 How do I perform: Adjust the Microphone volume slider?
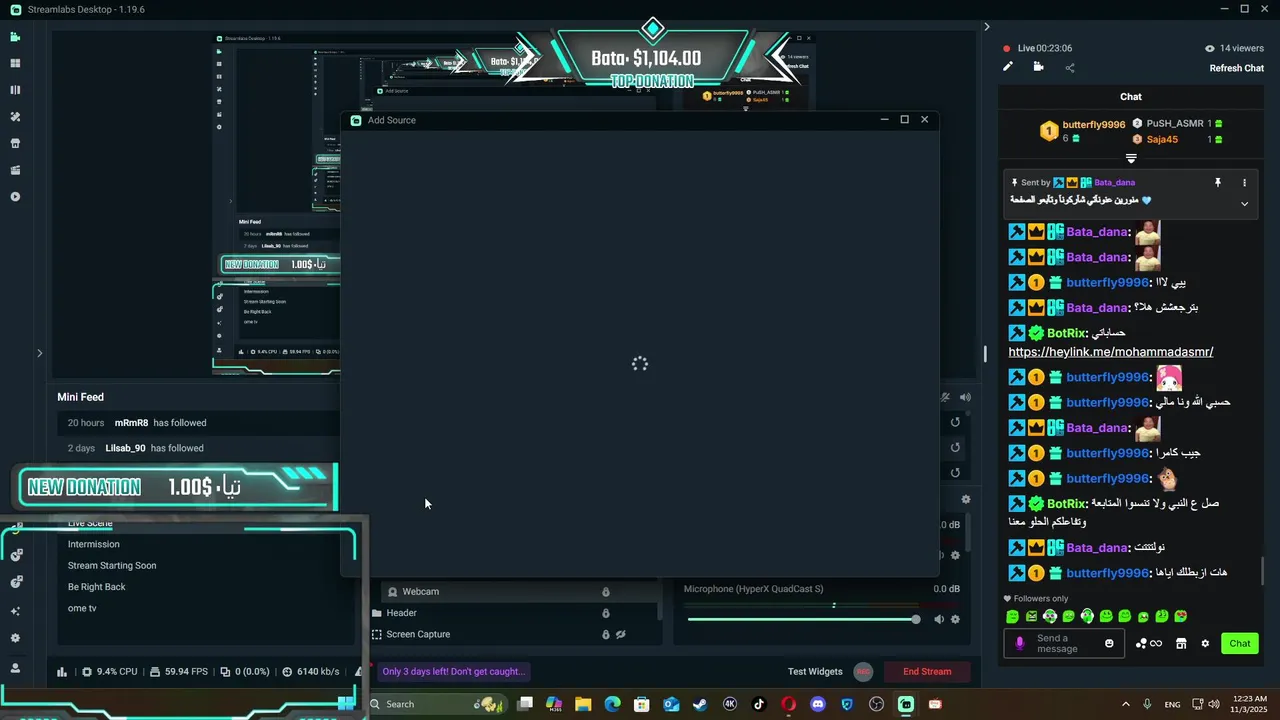click(x=803, y=619)
